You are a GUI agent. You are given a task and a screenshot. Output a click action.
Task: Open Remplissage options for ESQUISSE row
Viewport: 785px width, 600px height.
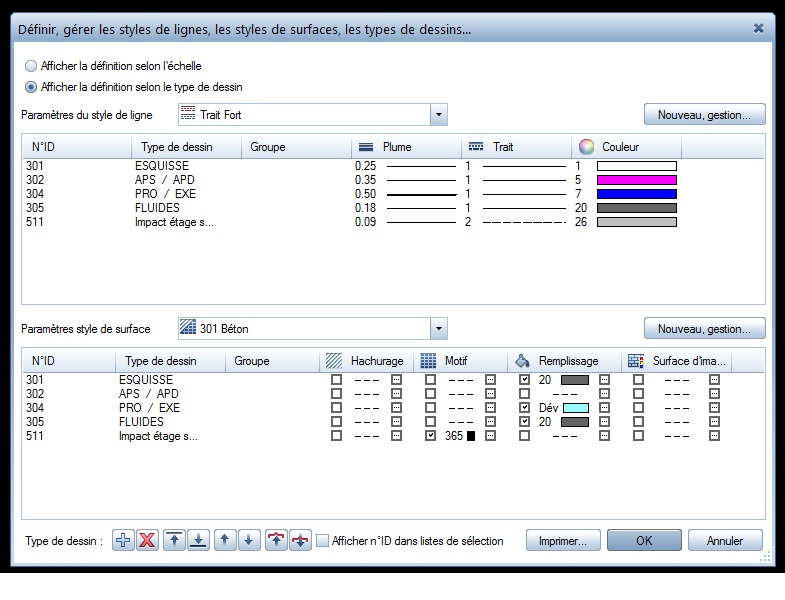click(605, 380)
